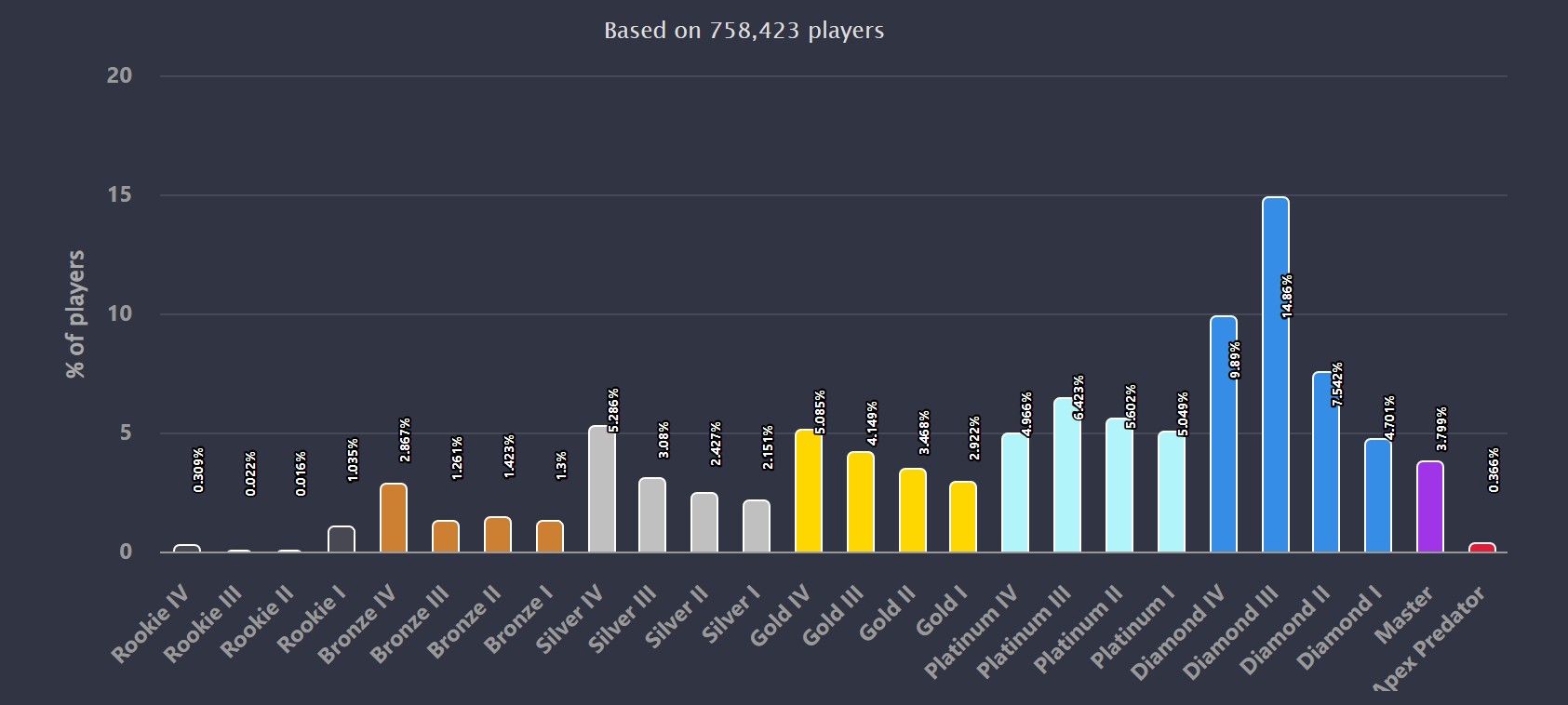Image resolution: width=1568 pixels, height=705 pixels.
Task: Click the Rookie IV axis label
Action: (152, 625)
